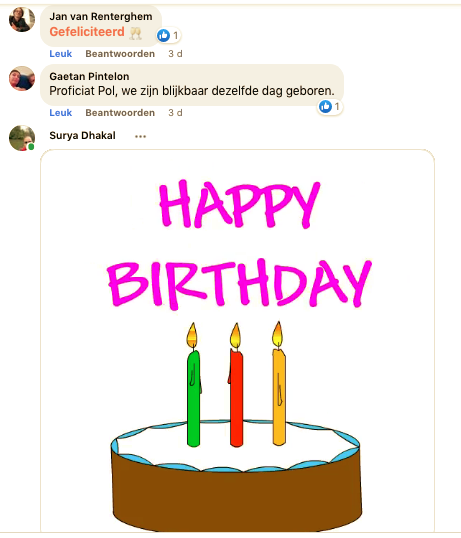The height and width of the screenshot is (538, 461).
Task: Click Beantwoorden under Gaetan's comment
Action: point(120,113)
